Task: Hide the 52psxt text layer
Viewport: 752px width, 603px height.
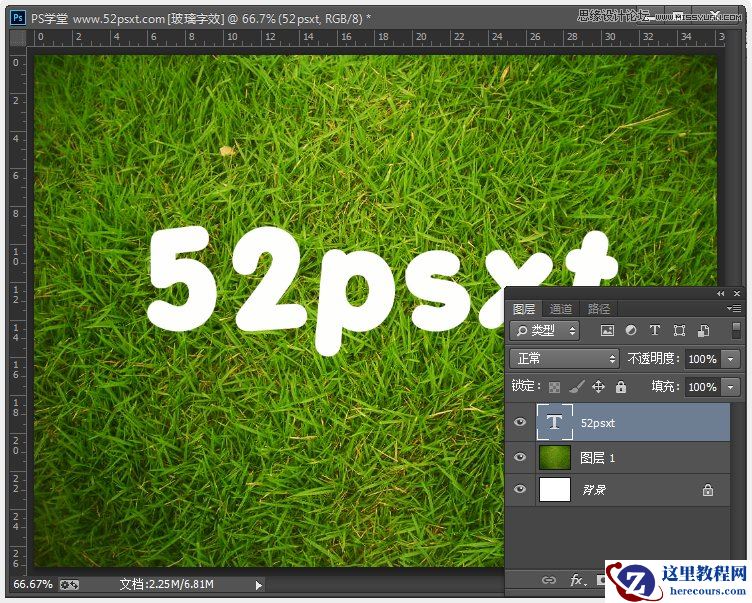Action: (x=520, y=422)
